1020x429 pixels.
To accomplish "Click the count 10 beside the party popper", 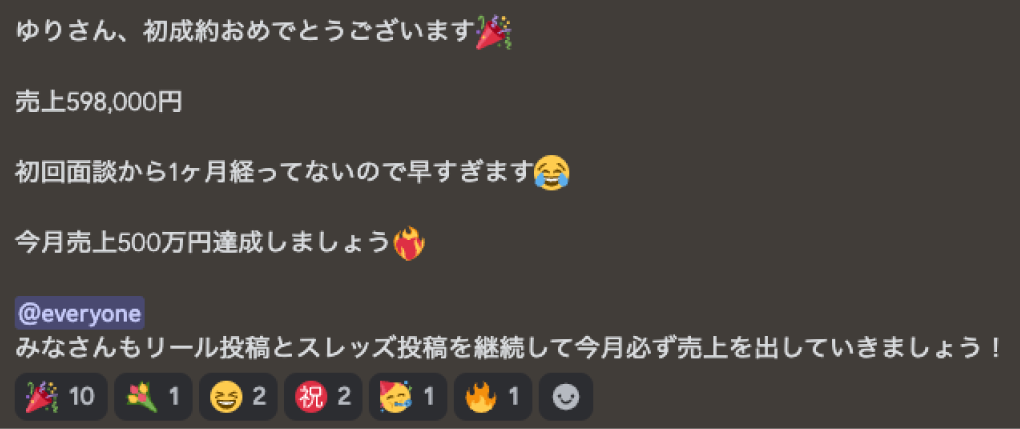I will pos(82,396).
